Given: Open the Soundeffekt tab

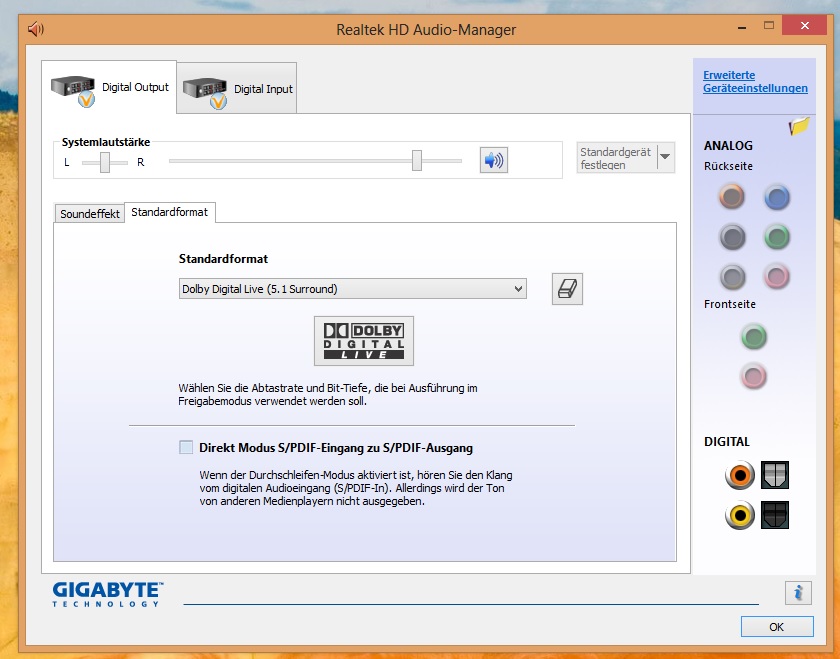Looking at the screenshot, I should [x=89, y=214].
